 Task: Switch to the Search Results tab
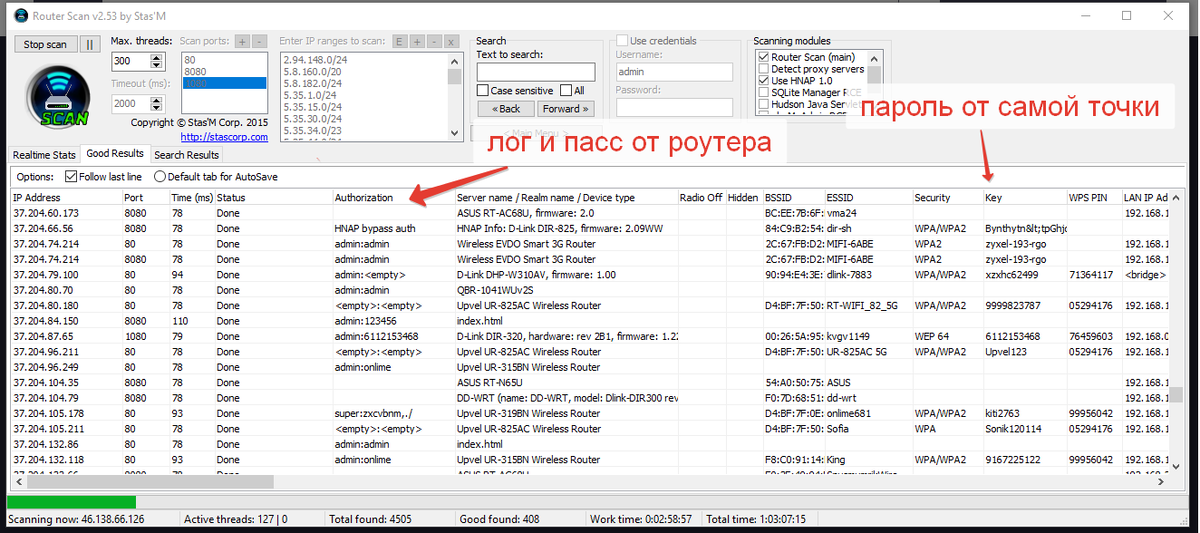tap(186, 155)
